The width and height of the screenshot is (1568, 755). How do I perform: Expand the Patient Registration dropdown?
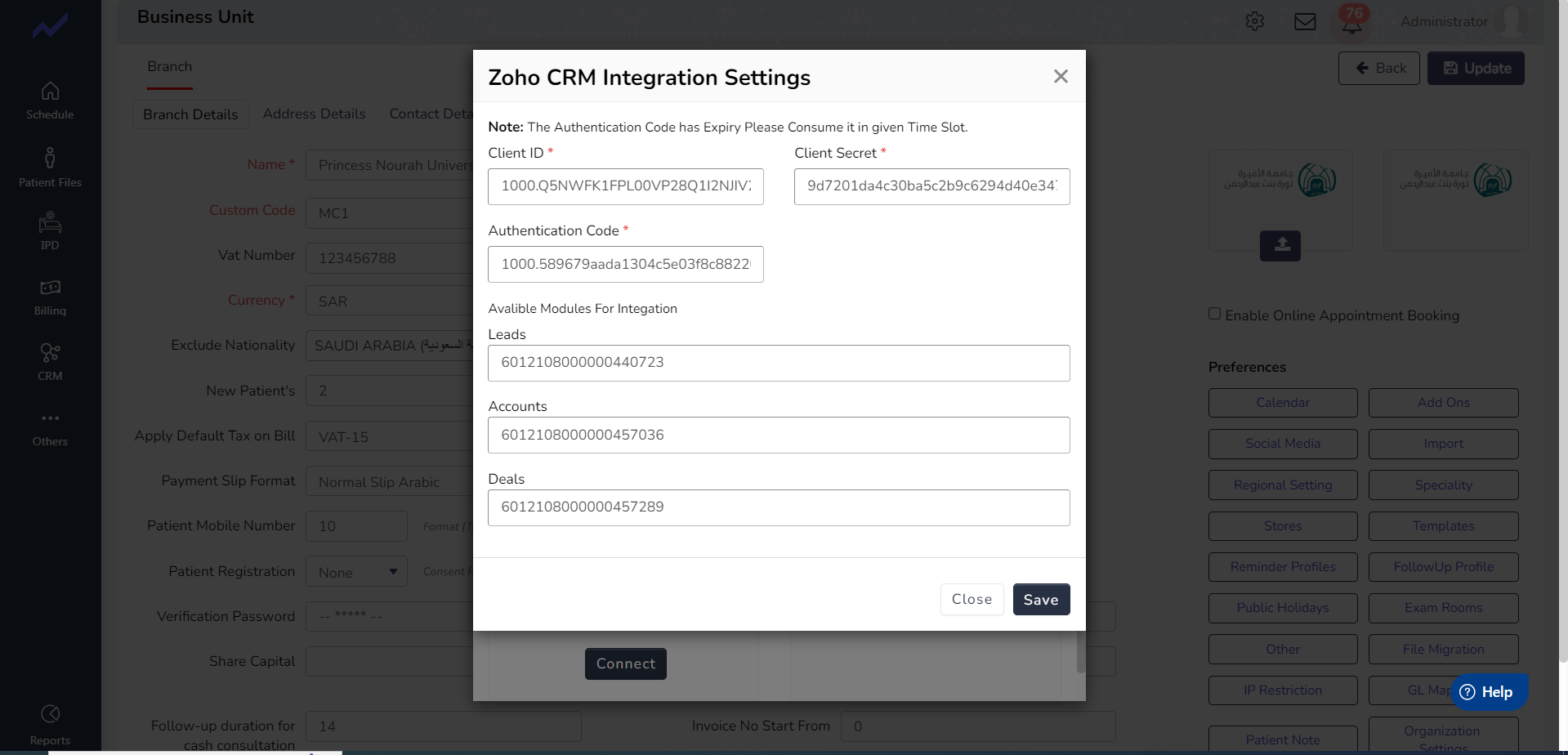356,572
